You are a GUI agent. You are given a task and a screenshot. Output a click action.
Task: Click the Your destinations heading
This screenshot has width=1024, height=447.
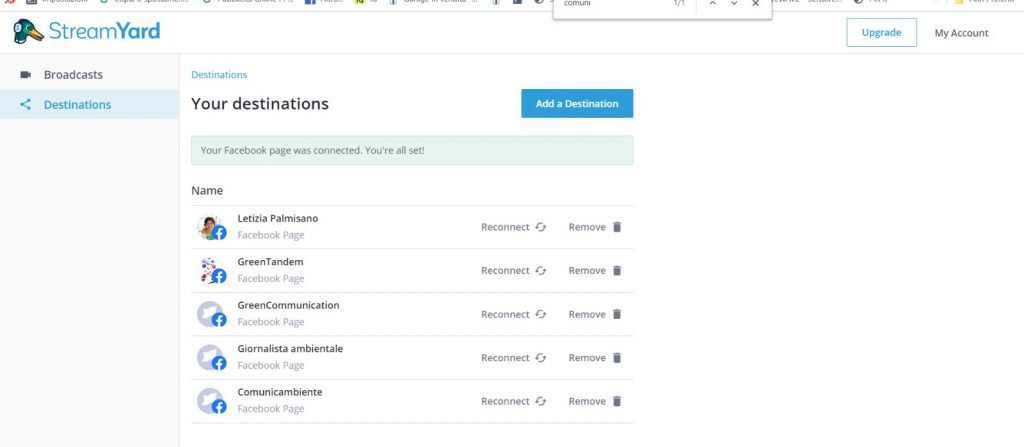(x=260, y=104)
